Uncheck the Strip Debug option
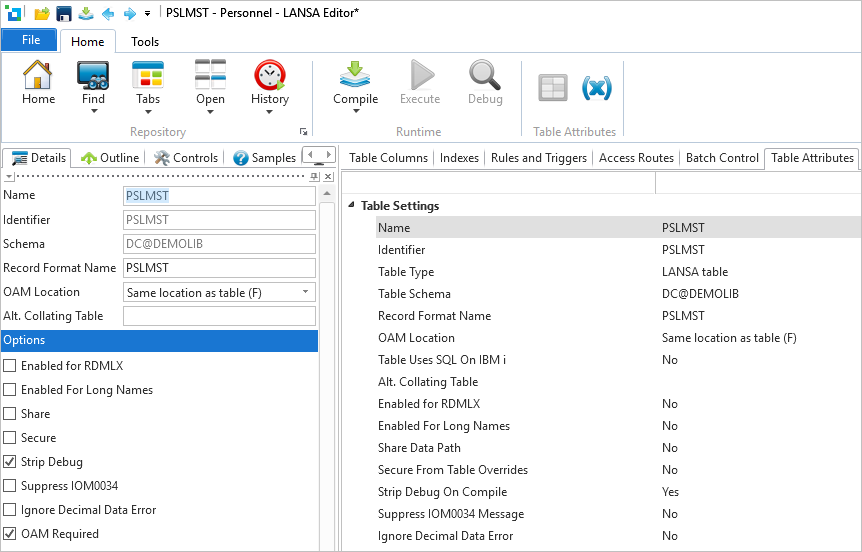Viewport: 862px width, 552px height. click(x=10, y=462)
